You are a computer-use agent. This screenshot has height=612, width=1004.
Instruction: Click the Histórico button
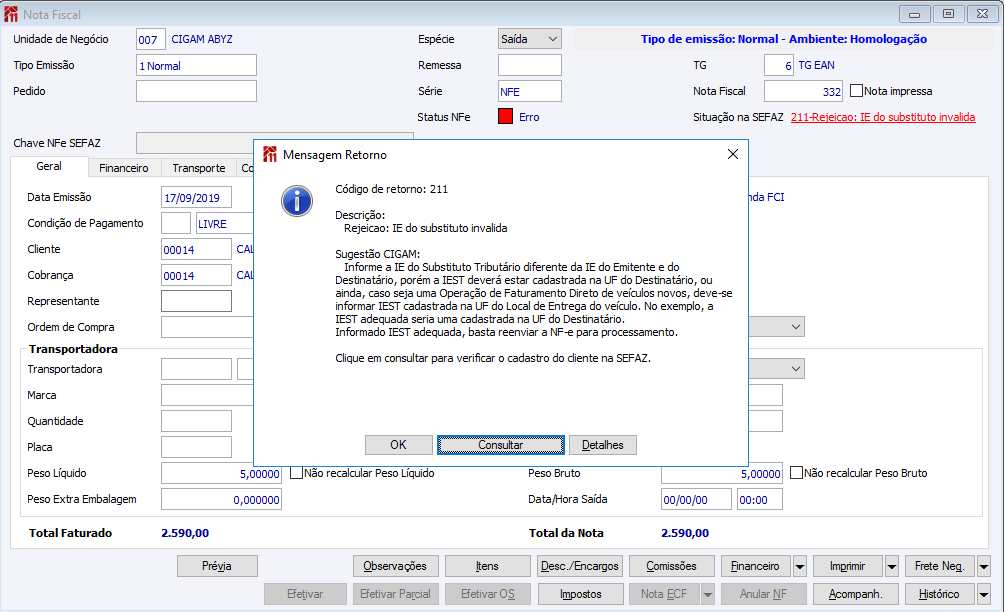pyautogui.click(x=939, y=594)
